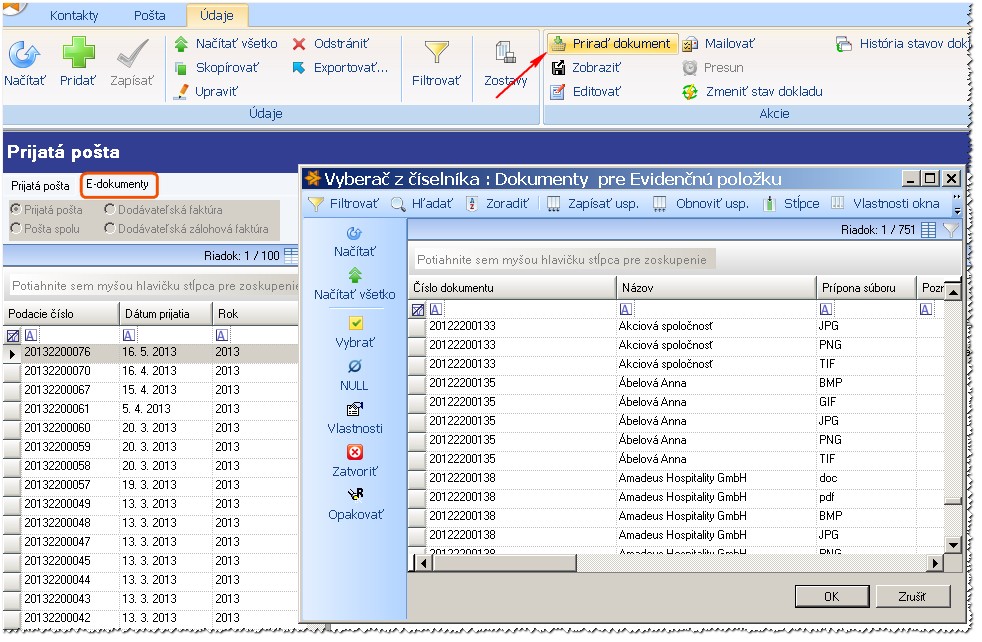Click Načítať všetko in Vyberač side panel
Image resolution: width=982 pixels, height=642 pixels.
click(x=354, y=285)
